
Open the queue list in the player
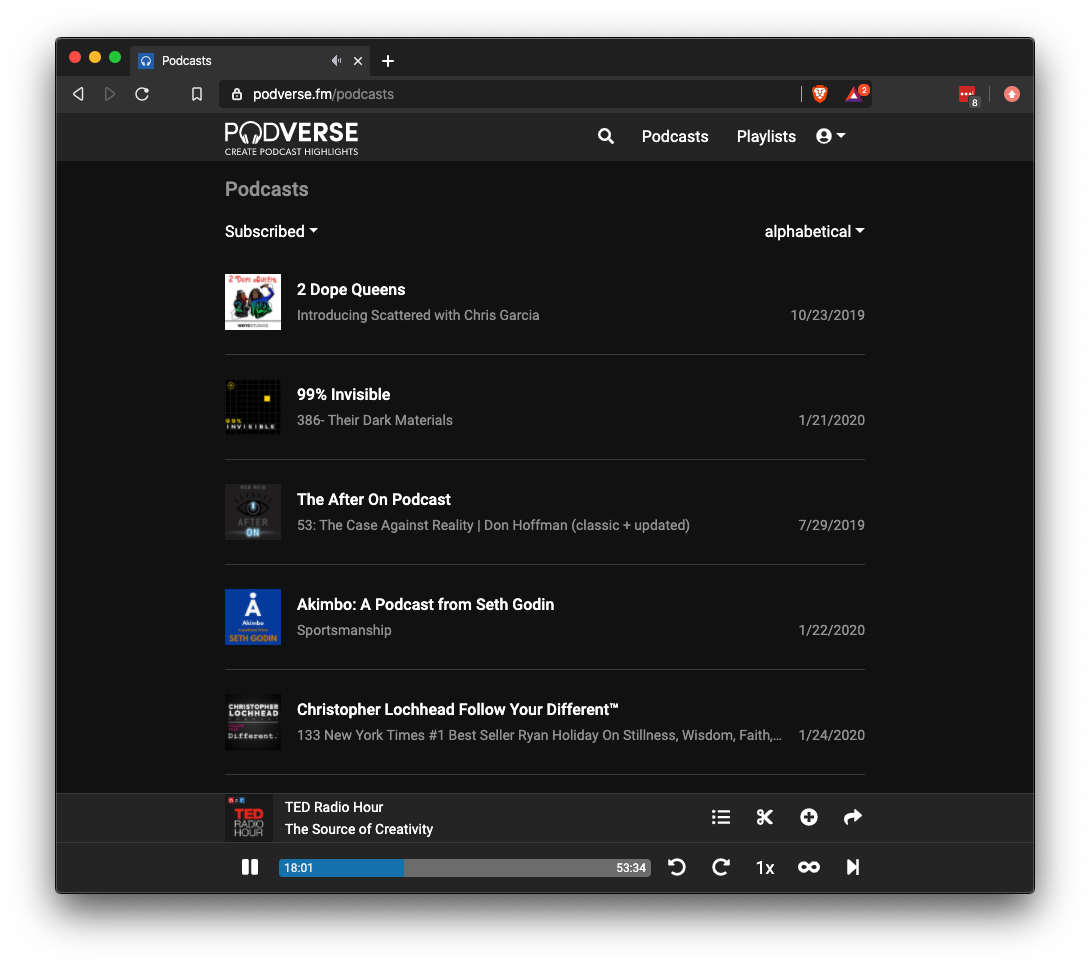(x=721, y=817)
